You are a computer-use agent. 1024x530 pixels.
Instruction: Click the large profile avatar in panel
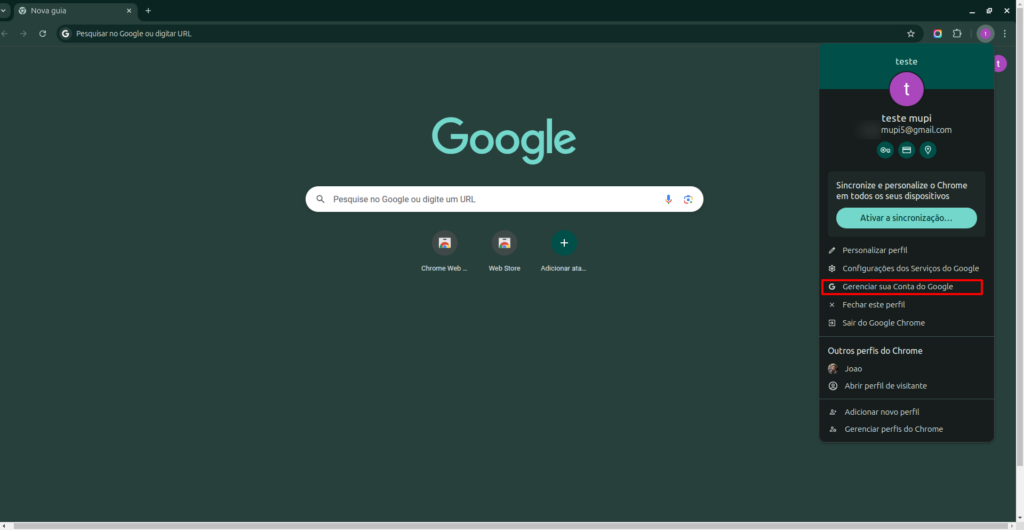point(906,89)
